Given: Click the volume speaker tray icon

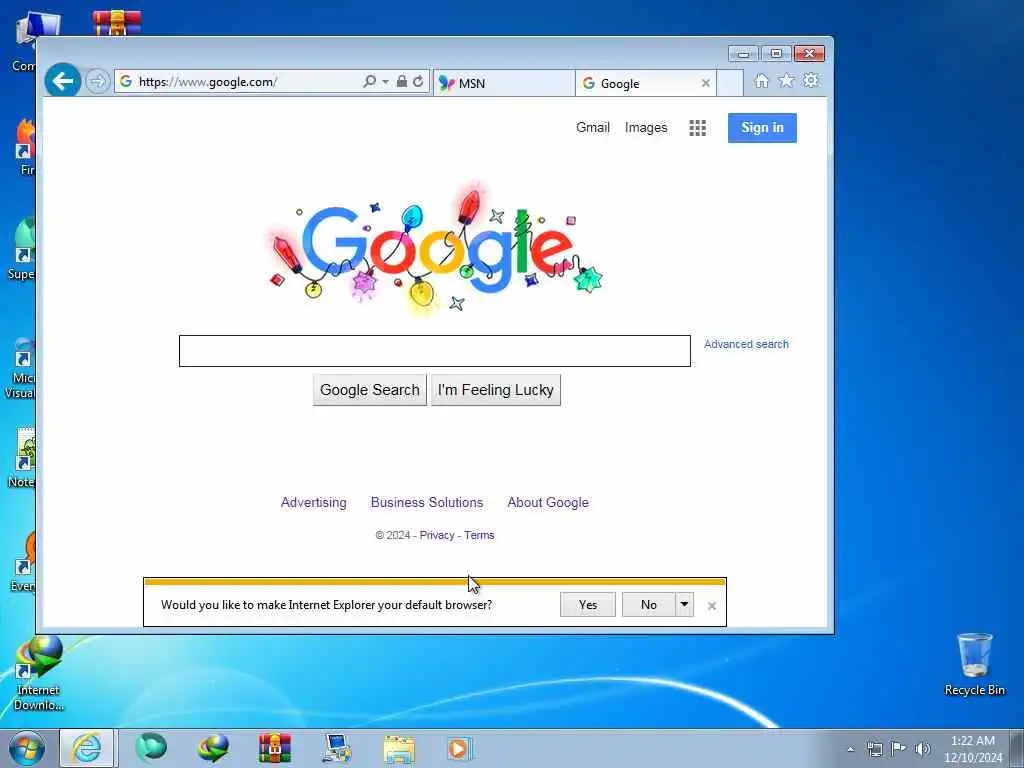Looking at the screenshot, I should point(923,748).
